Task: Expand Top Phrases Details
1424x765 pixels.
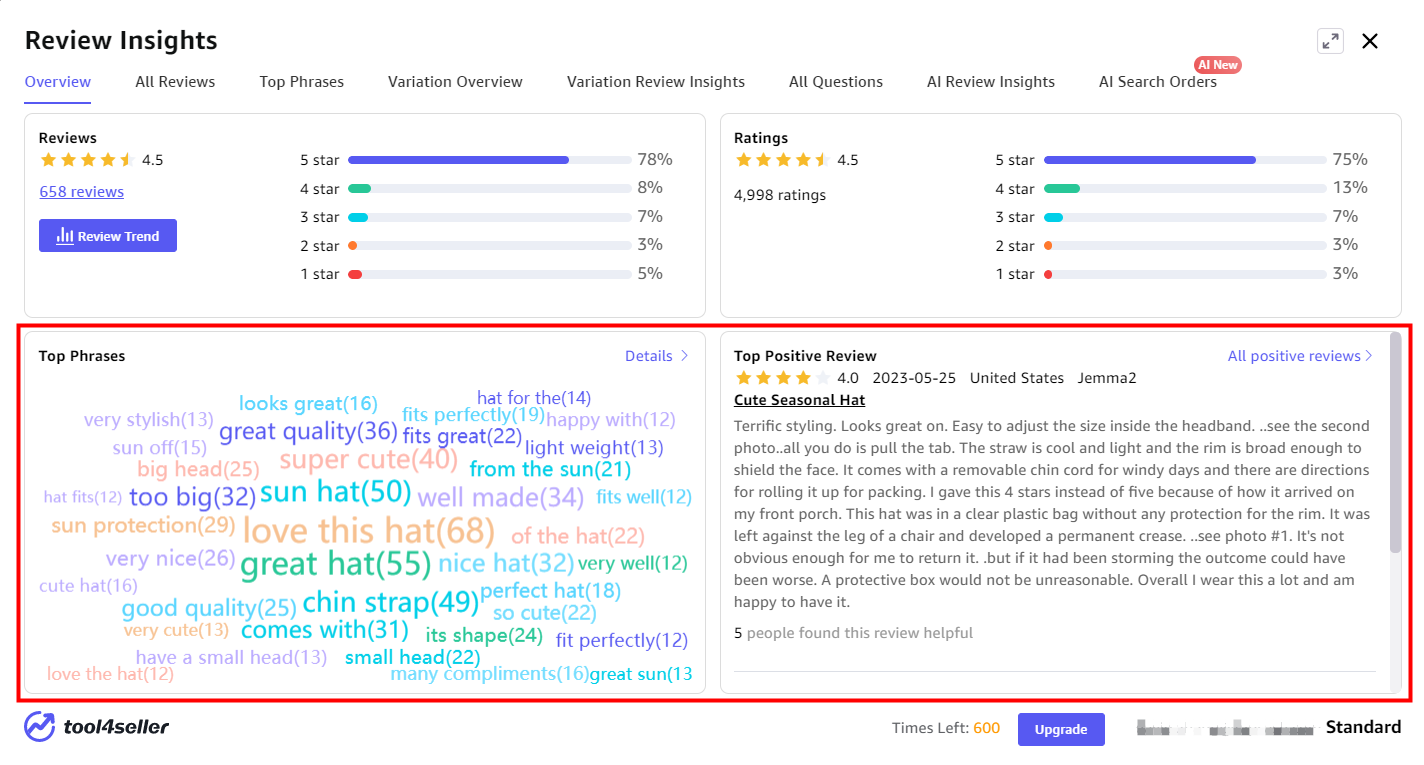Action: point(656,356)
